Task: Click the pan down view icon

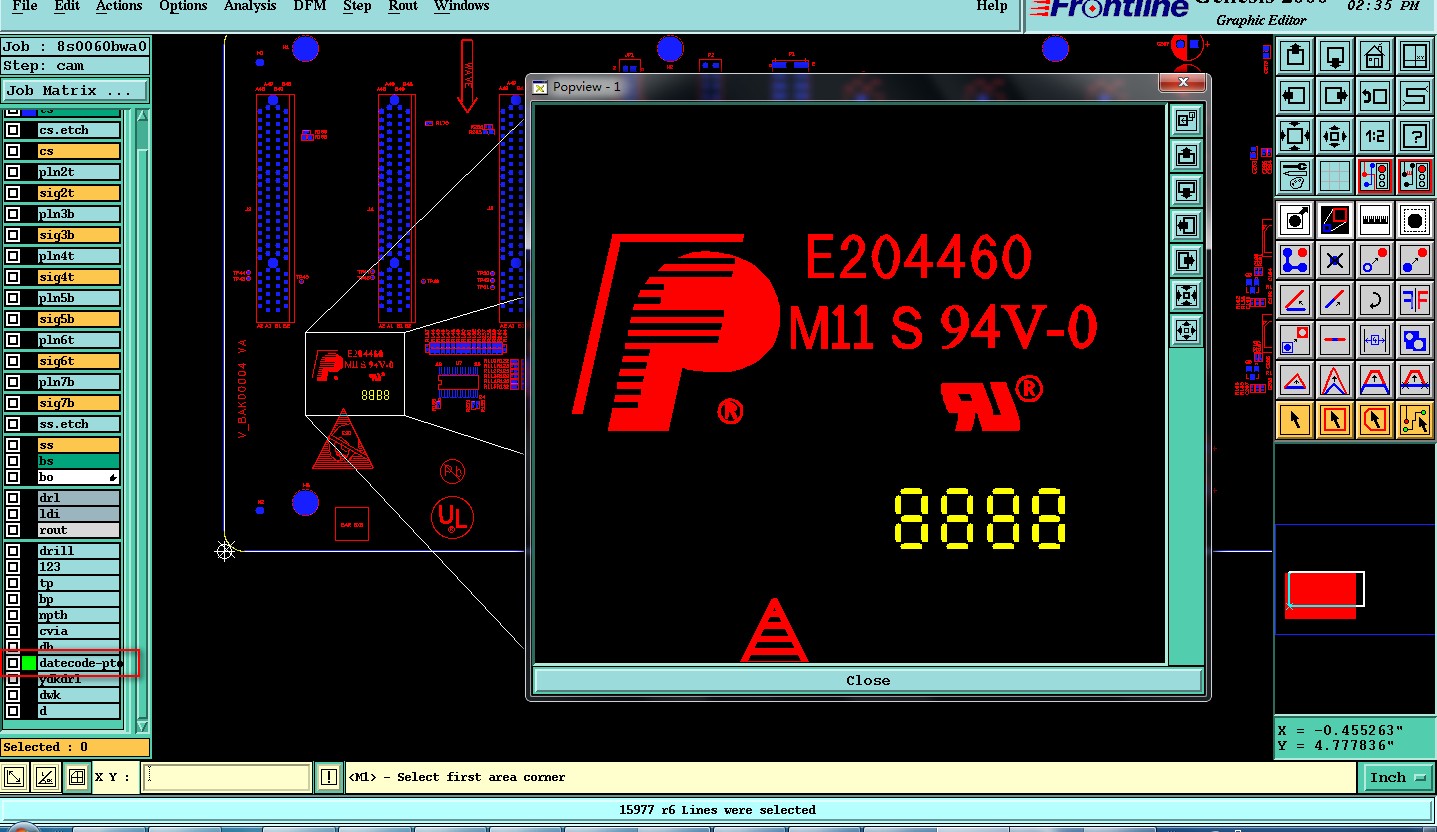Action: click(1334, 57)
